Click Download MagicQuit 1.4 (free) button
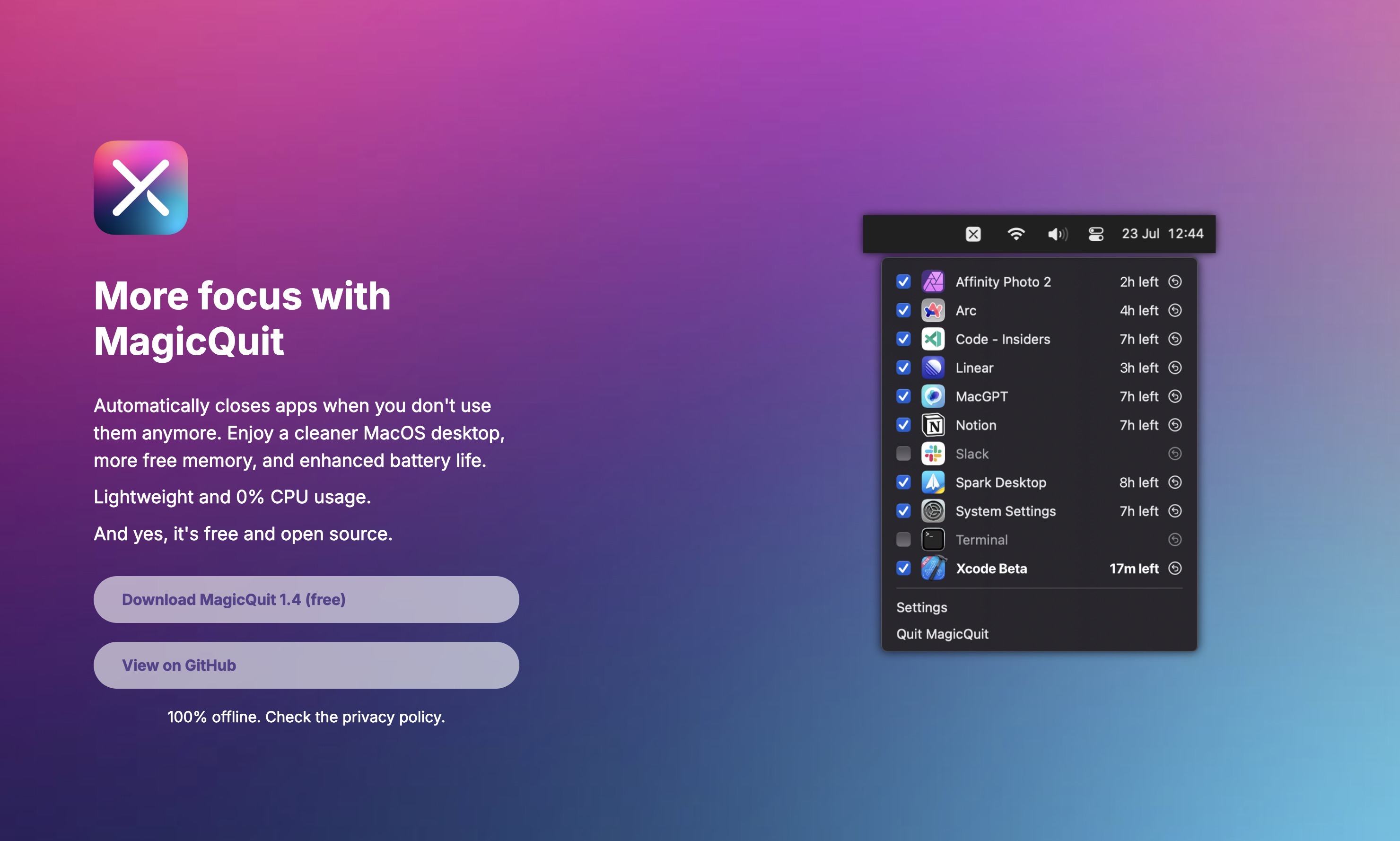1400x841 pixels. [306, 600]
